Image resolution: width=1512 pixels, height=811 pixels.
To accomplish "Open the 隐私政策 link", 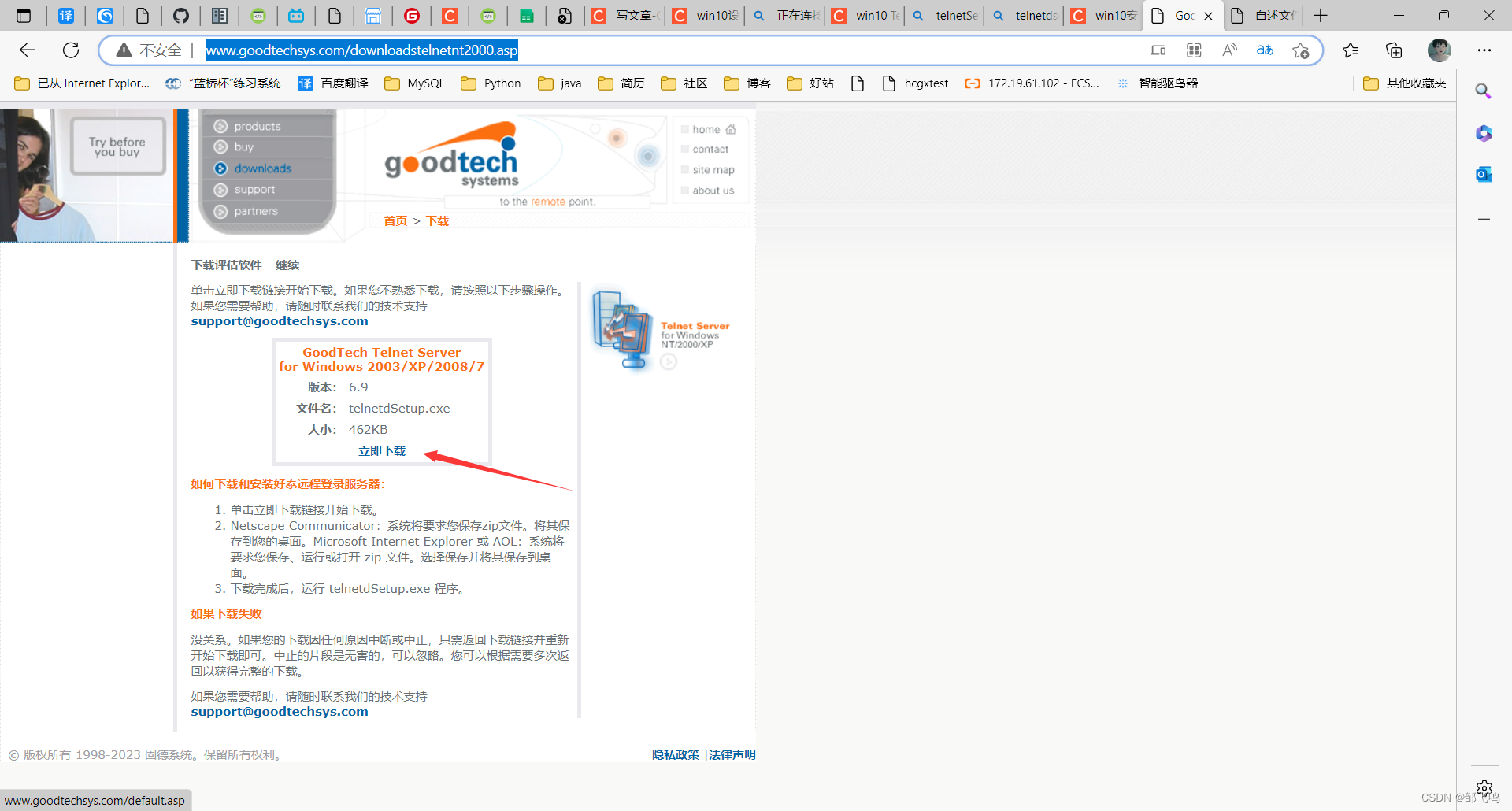I will click(676, 754).
